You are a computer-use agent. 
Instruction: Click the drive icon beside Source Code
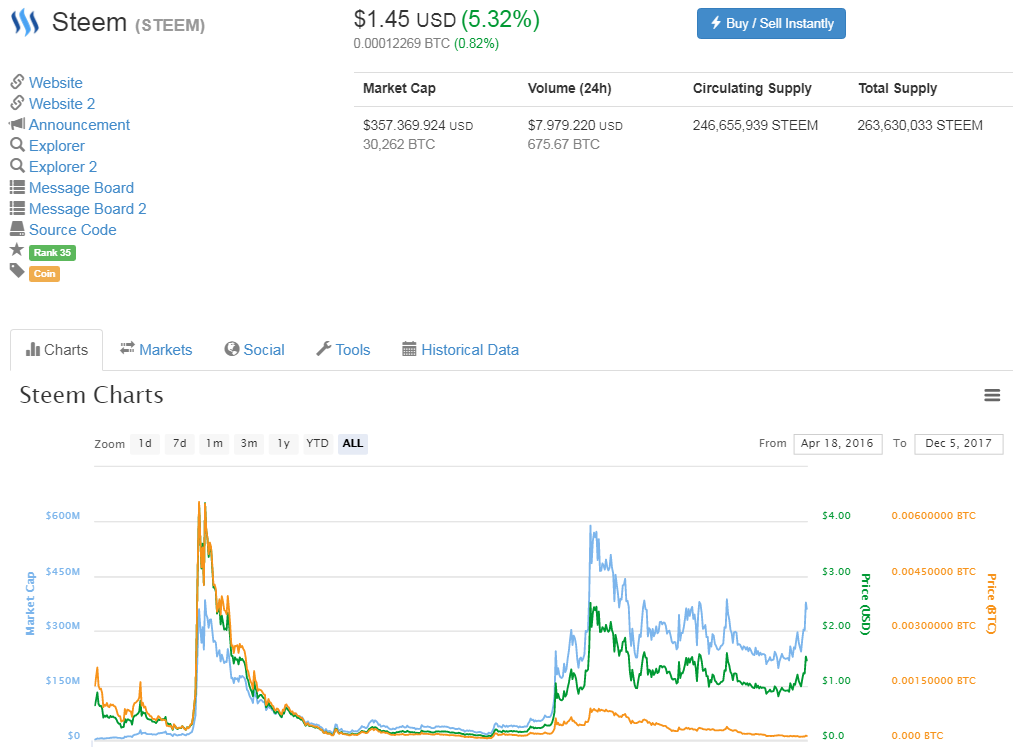(17, 229)
